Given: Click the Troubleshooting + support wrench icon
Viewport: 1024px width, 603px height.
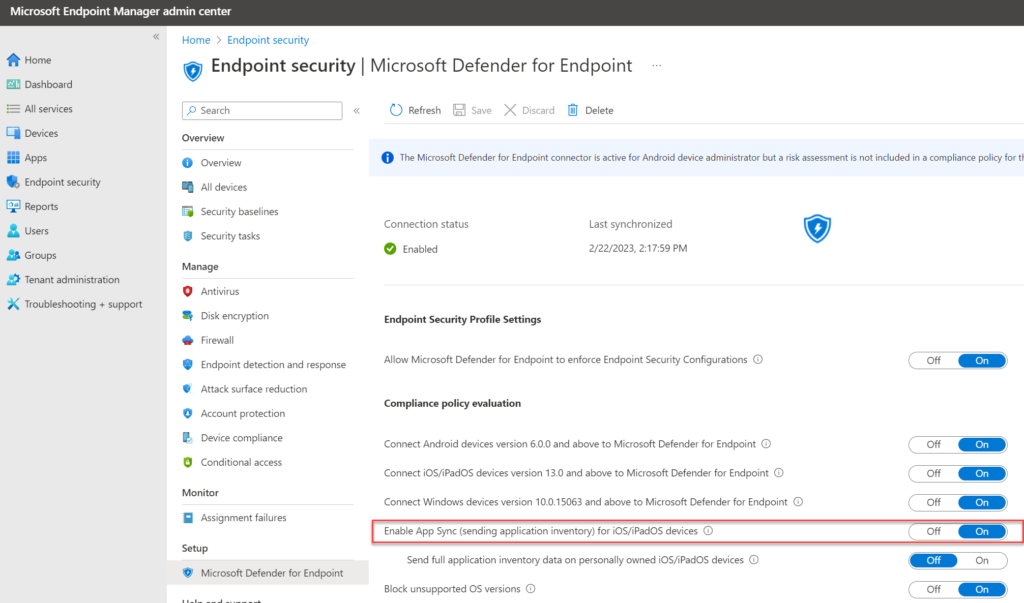Looking at the screenshot, I should tap(13, 304).
